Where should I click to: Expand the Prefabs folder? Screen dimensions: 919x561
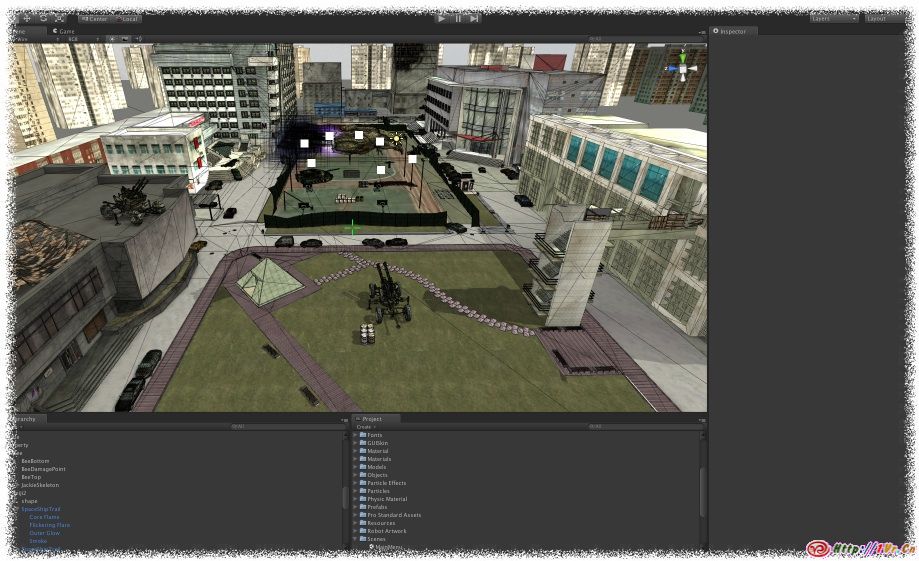click(x=354, y=507)
